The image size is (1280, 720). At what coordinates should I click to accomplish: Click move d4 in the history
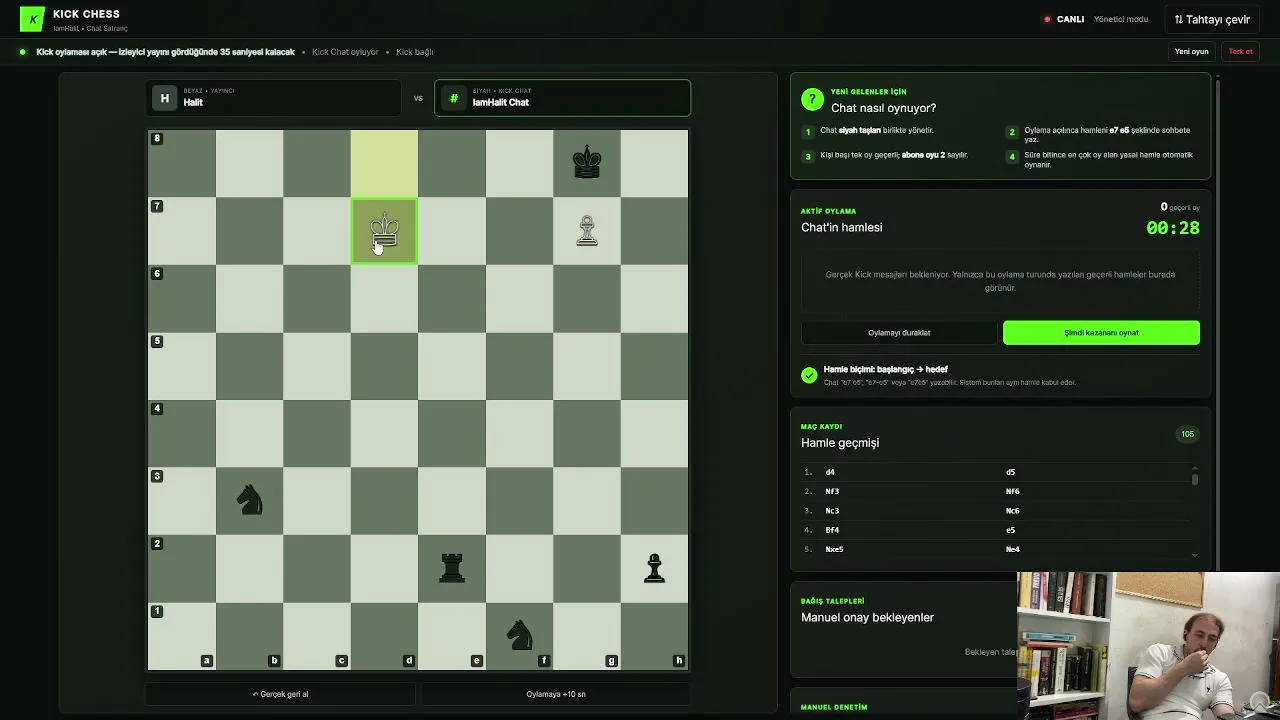[x=830, y=472]
